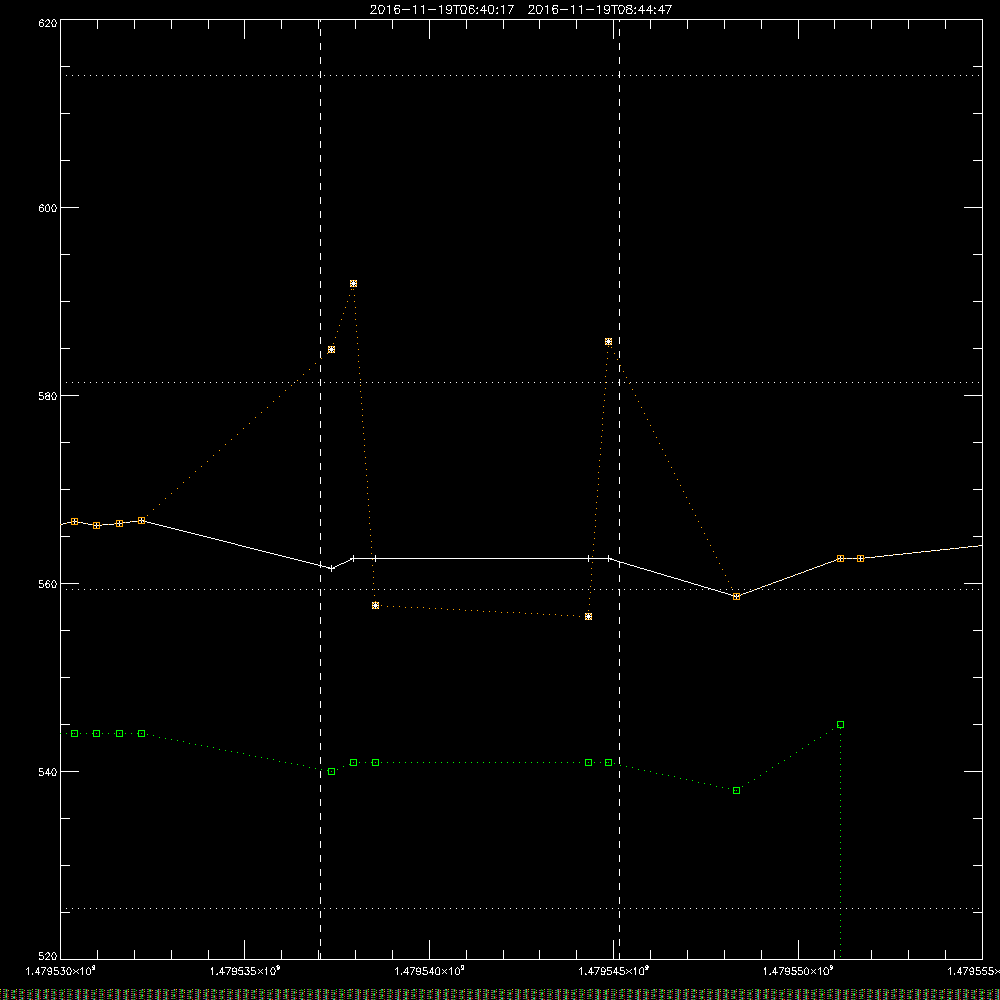Select the lowest green square near 538

point(737,791)
